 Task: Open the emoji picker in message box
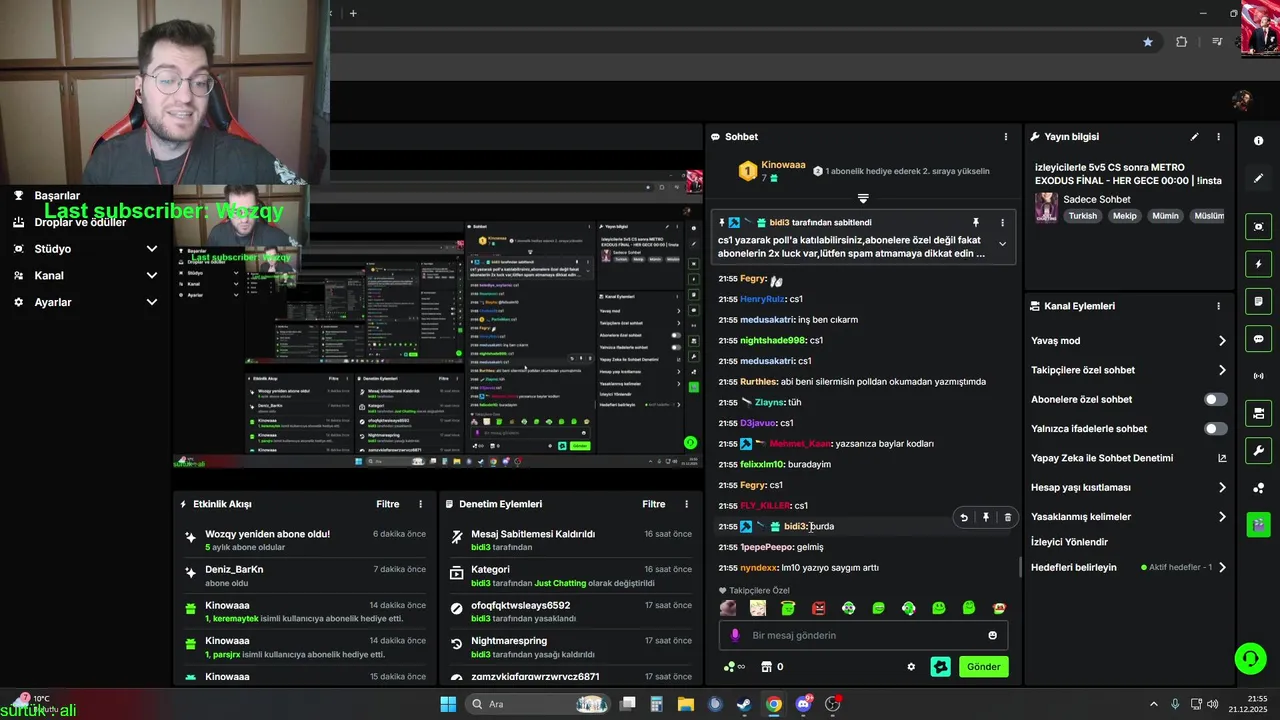click(x=992, y=635)
